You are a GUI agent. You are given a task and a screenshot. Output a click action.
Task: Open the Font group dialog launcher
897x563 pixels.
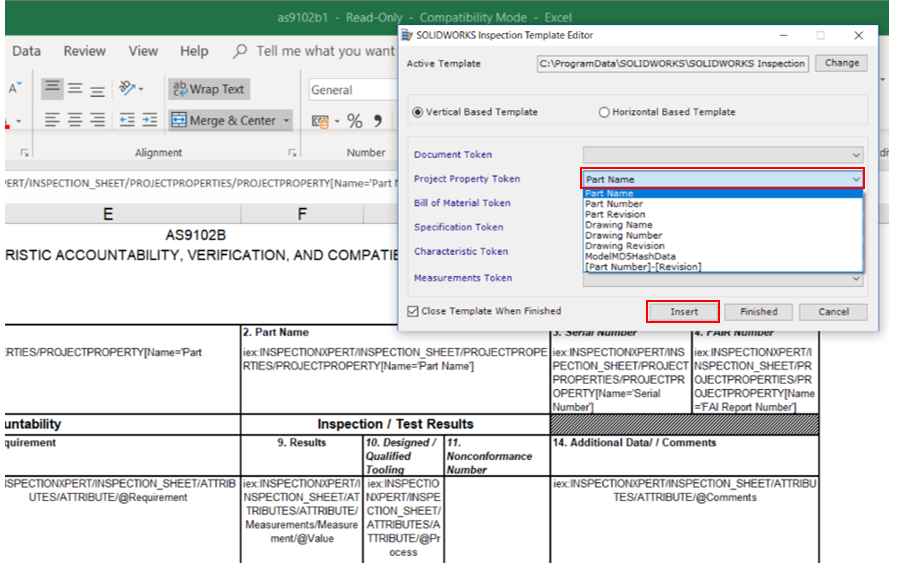(25, 152)
